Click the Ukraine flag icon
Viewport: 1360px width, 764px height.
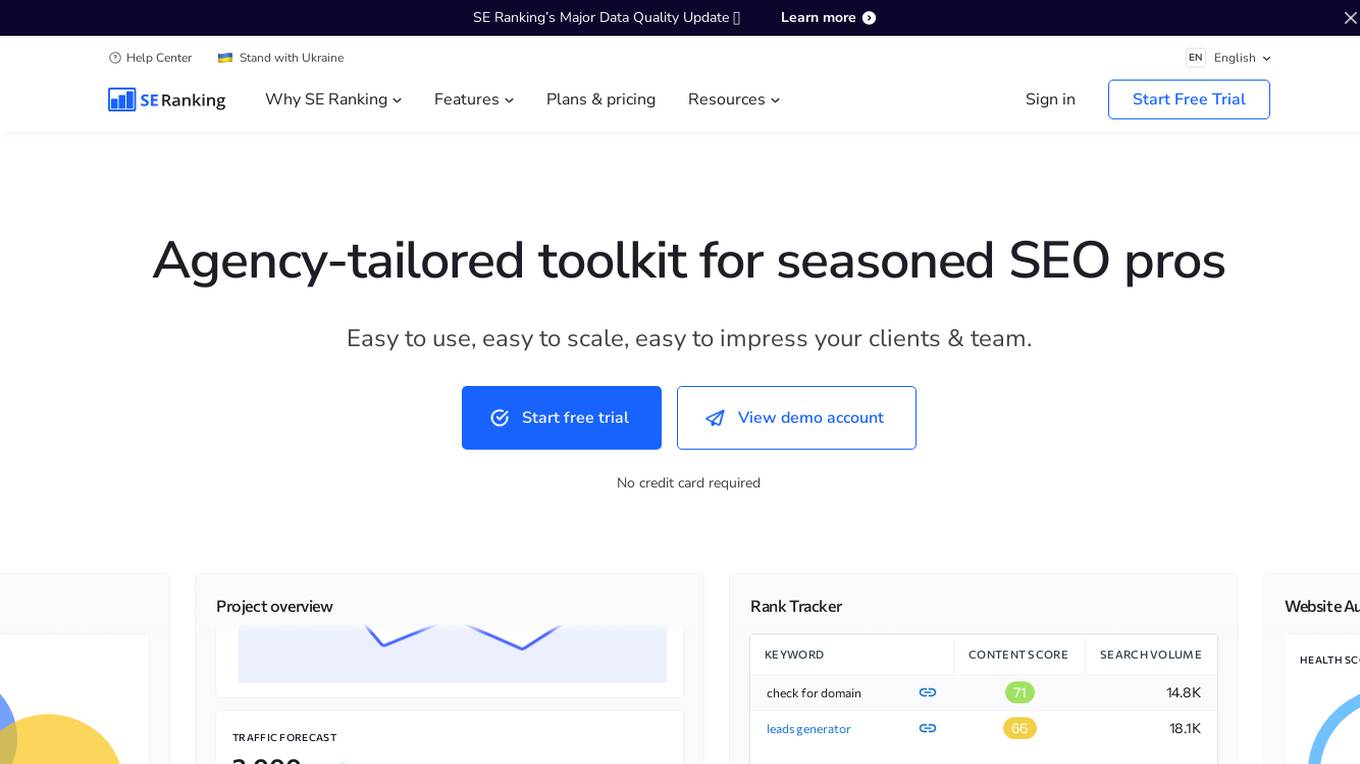pyautogui.click(x=225, y=58)
